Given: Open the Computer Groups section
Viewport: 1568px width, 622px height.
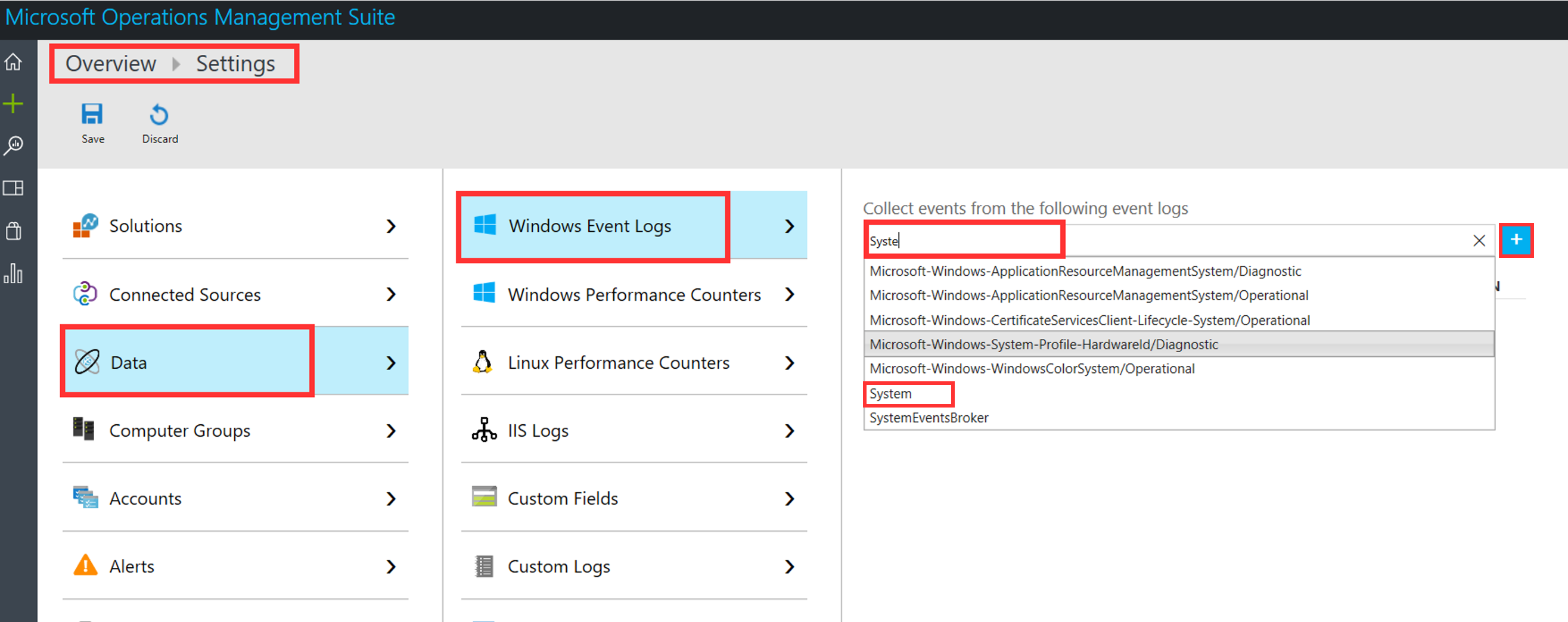Looking at the screenshot, I should [235, 430].
